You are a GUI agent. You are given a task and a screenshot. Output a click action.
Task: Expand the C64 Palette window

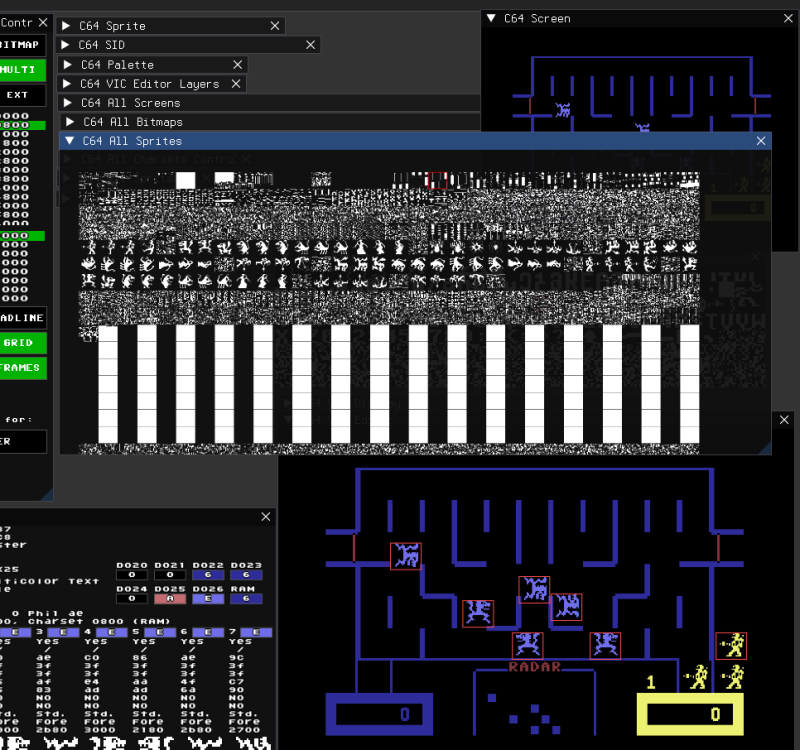67,65
